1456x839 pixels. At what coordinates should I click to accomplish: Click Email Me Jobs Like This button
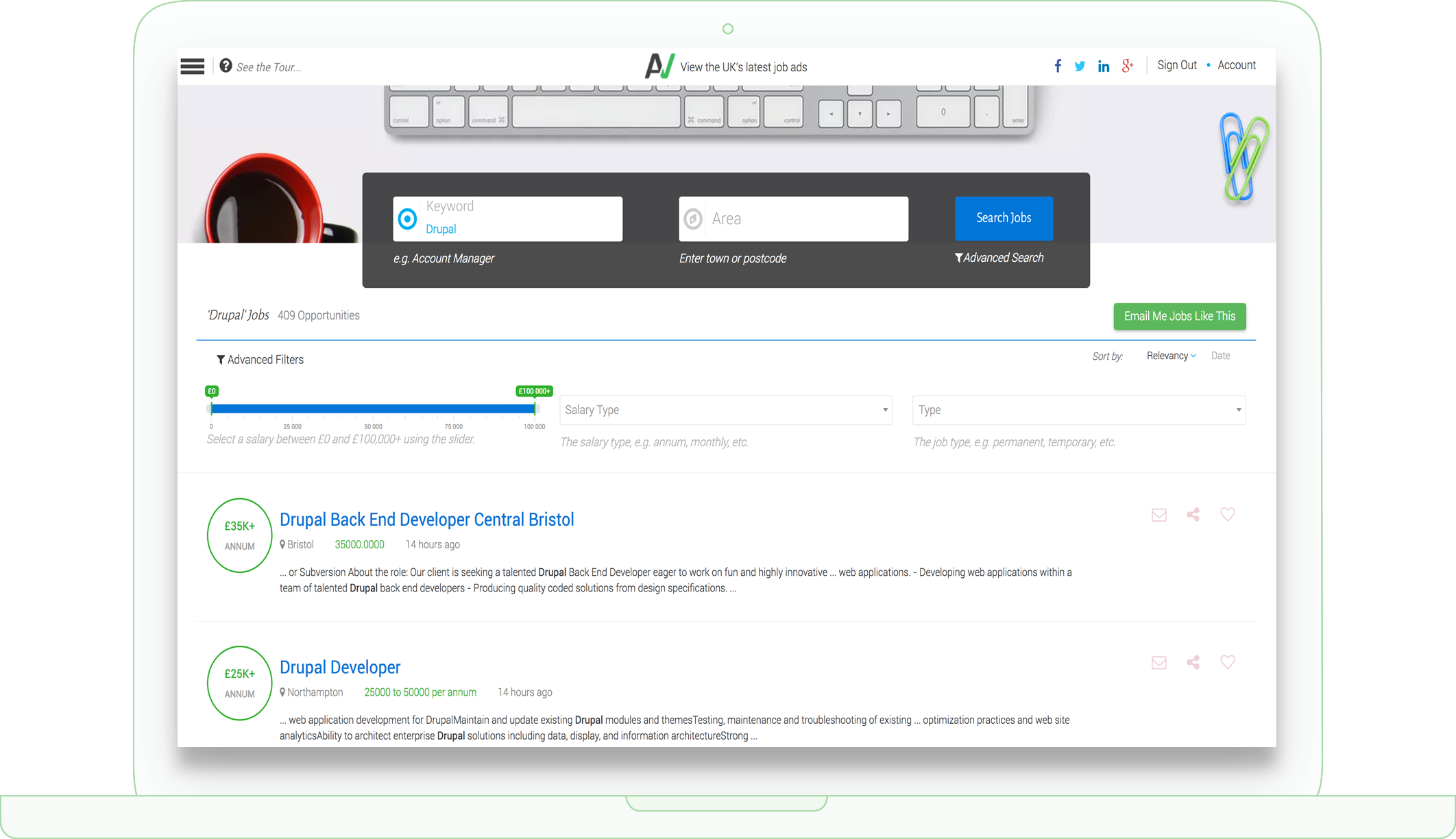pyautogui.click(x=1180, y=316)
